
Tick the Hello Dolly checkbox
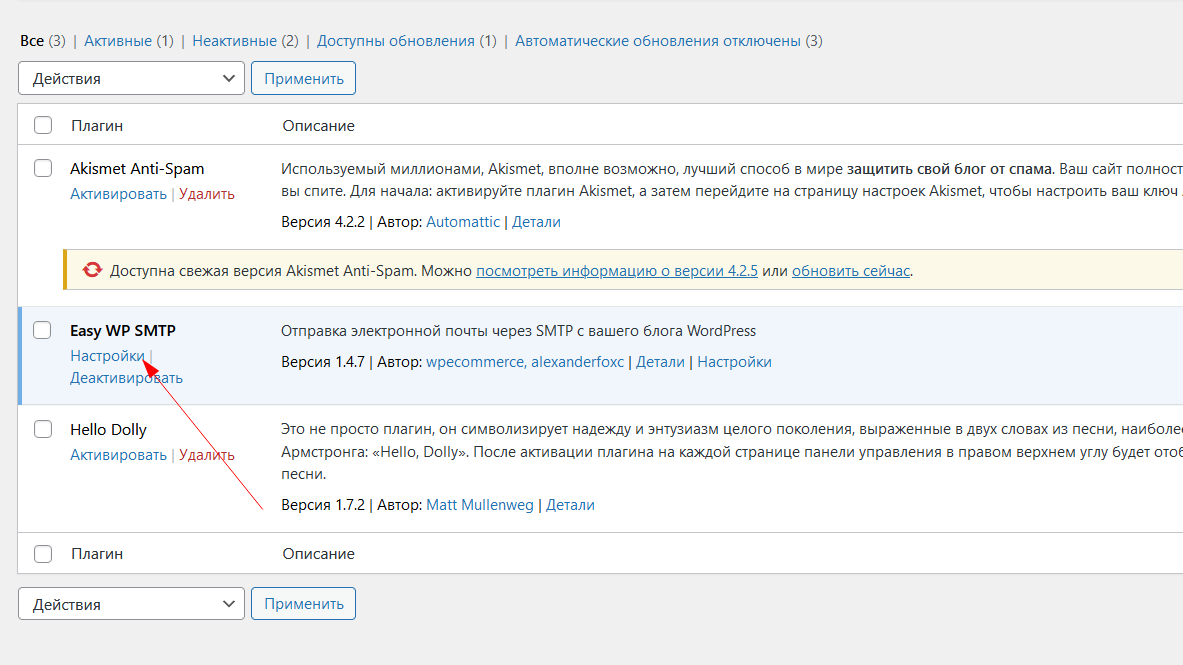tap(43, 429)
